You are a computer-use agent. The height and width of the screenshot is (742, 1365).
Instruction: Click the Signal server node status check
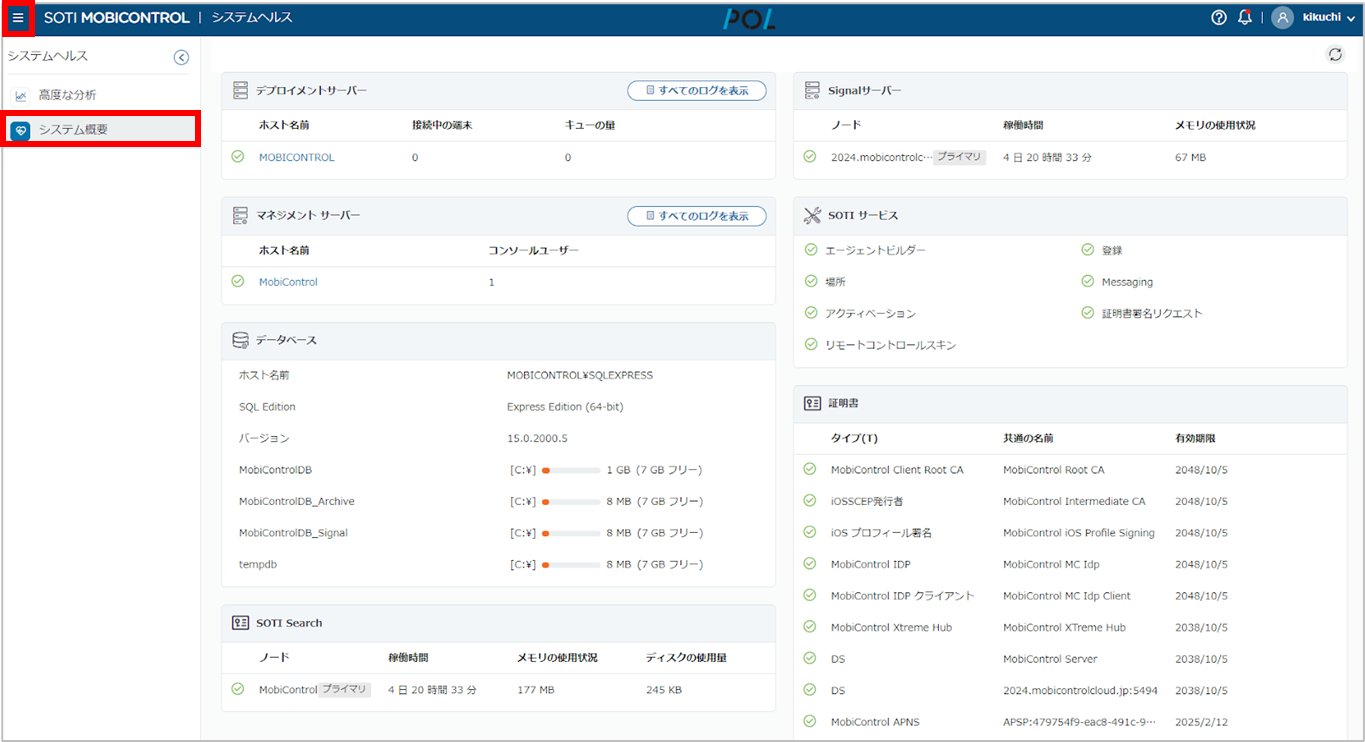[x=810, y=157]
